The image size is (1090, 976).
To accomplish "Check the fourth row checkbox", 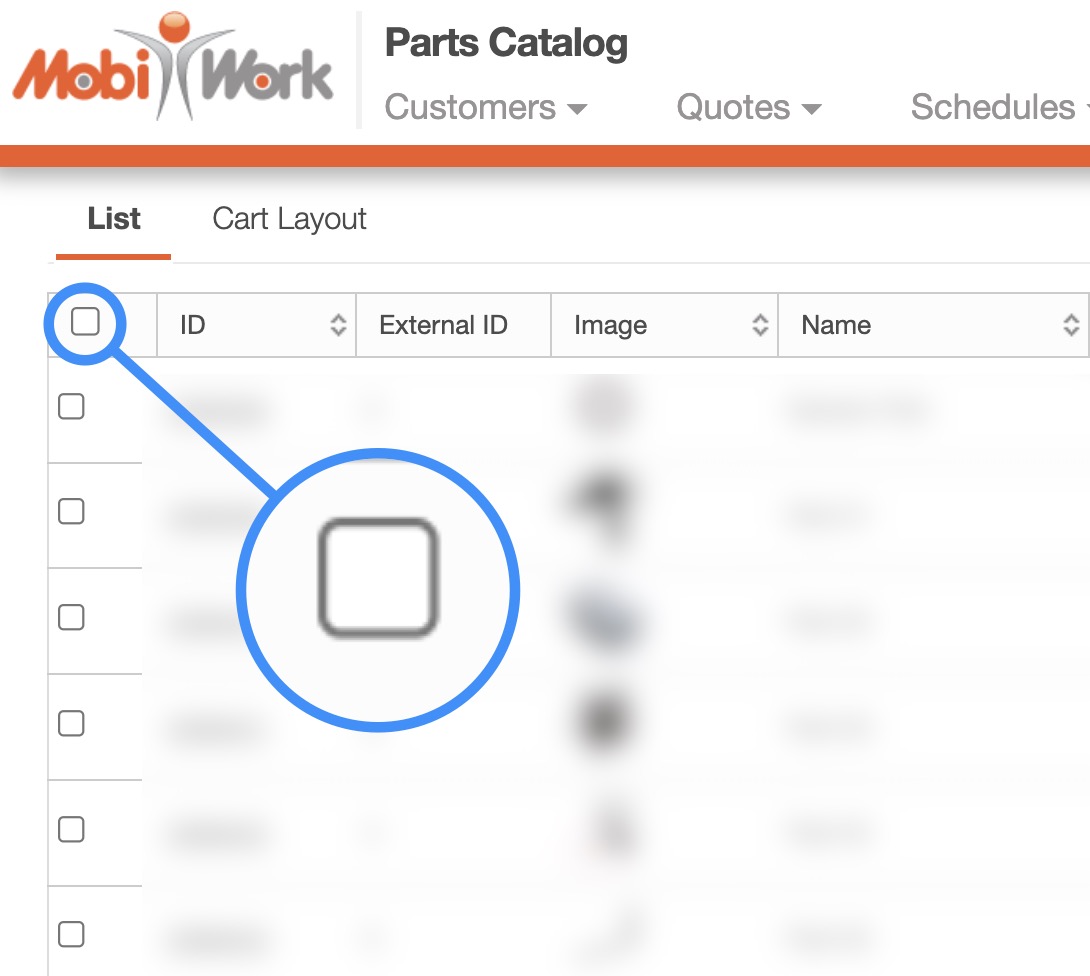I will tap(71, 723).
